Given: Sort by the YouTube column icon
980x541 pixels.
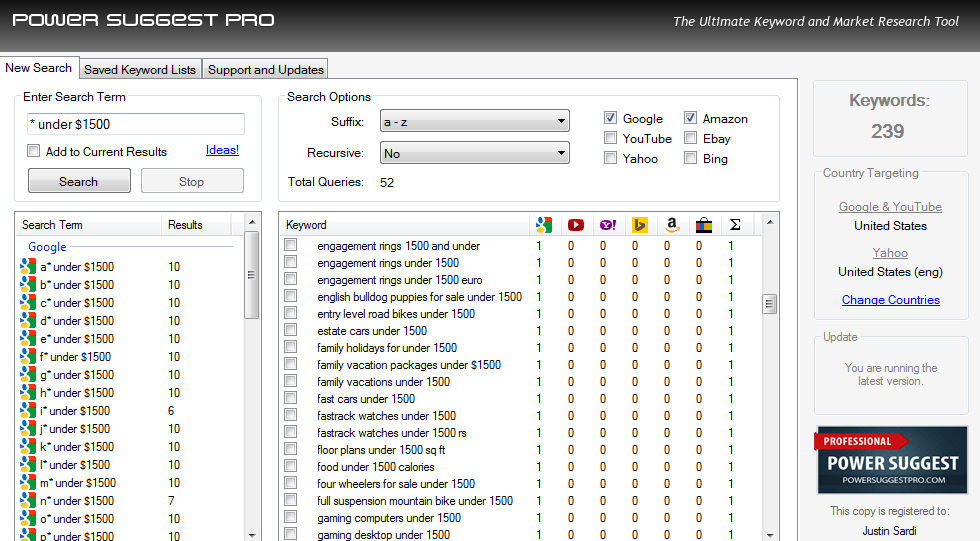Looking at the screenshot, I should [576, 225].
